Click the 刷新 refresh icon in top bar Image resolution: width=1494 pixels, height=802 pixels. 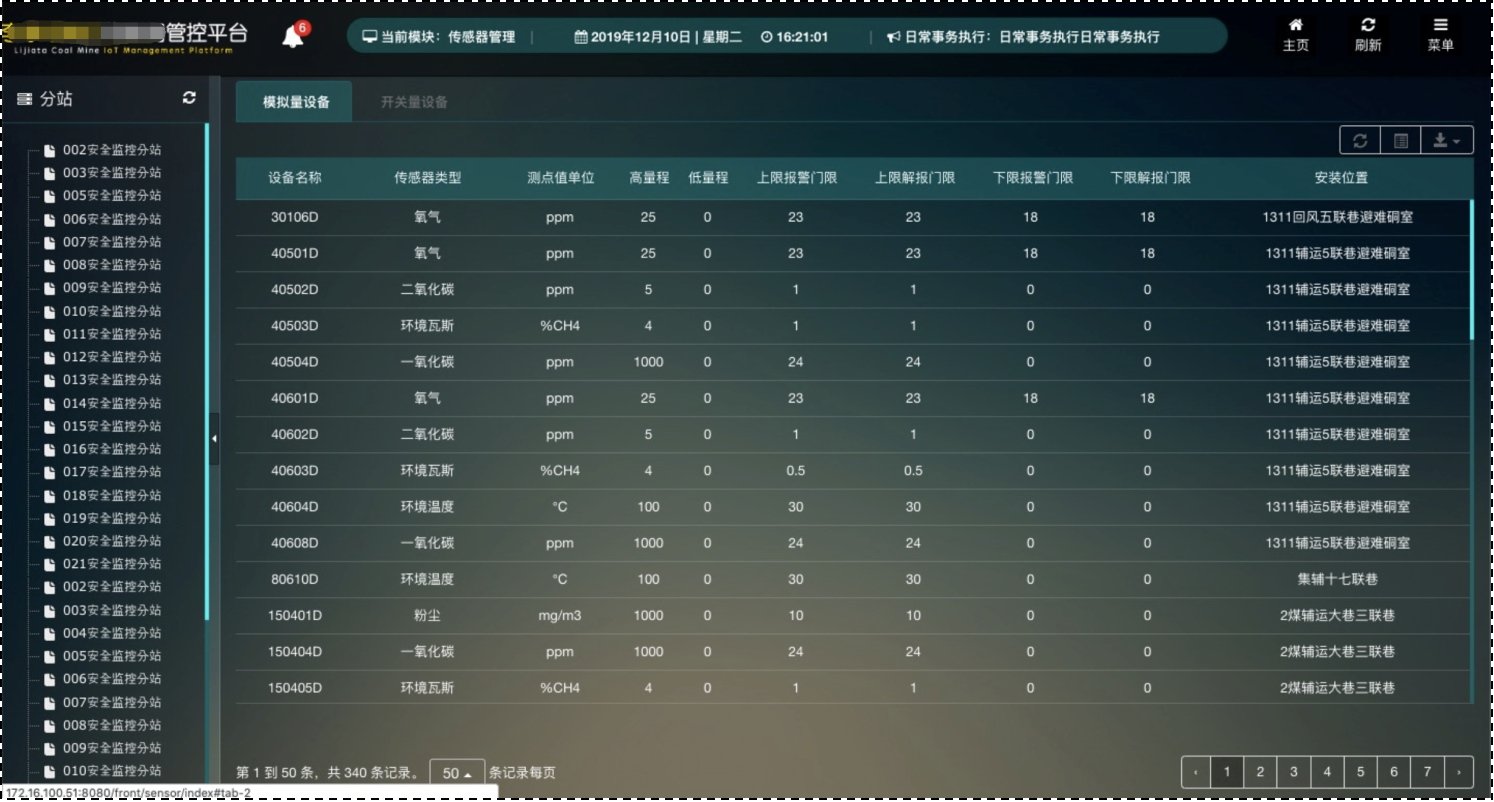coord(1368,35)
